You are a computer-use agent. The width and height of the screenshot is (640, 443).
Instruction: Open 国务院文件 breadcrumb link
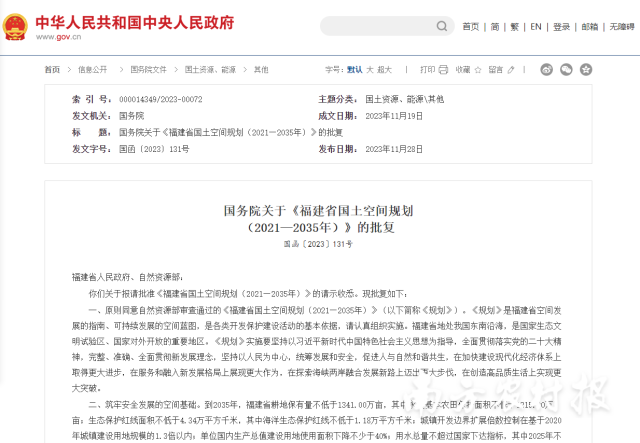tap(149, 70)
